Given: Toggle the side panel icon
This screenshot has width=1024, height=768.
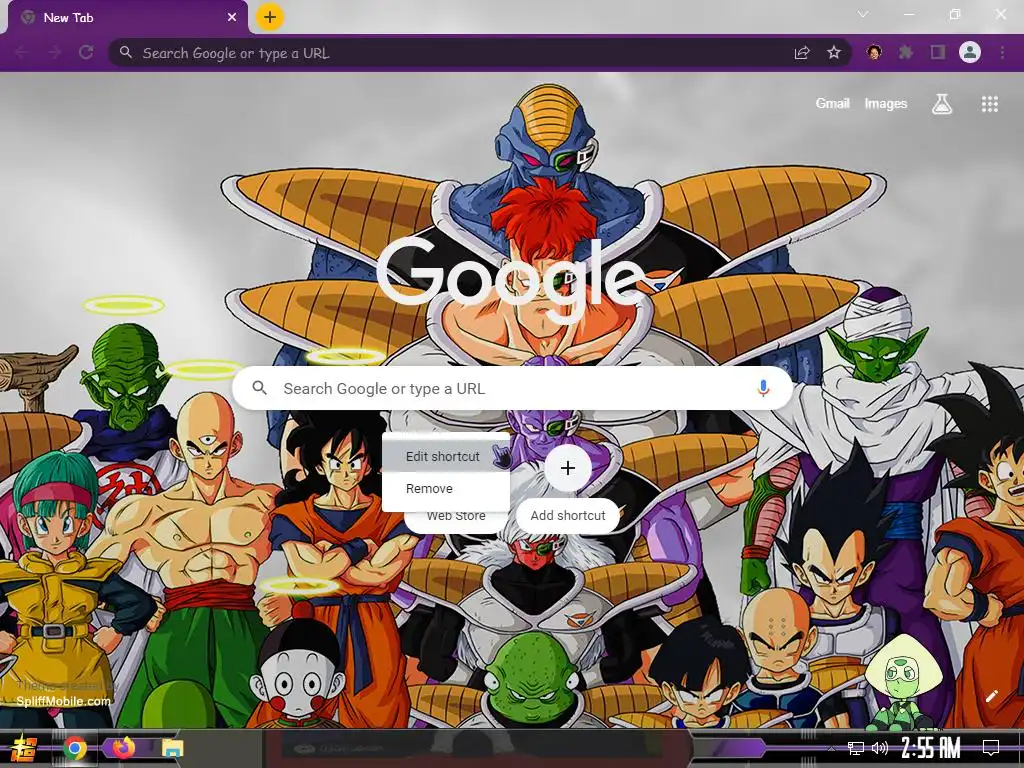Looking at the screenshot, I should [x=938, y=52].
